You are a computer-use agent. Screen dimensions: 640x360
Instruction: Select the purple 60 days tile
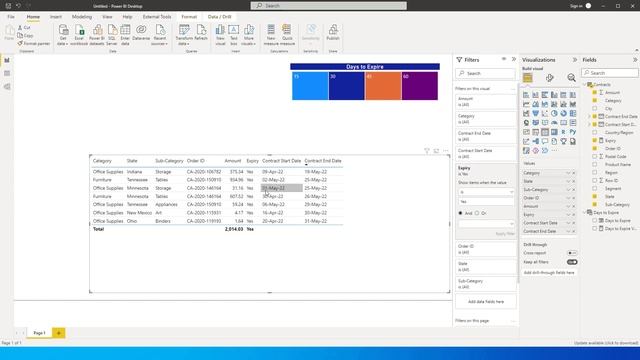pyautogui.click(x=420, y=86)
